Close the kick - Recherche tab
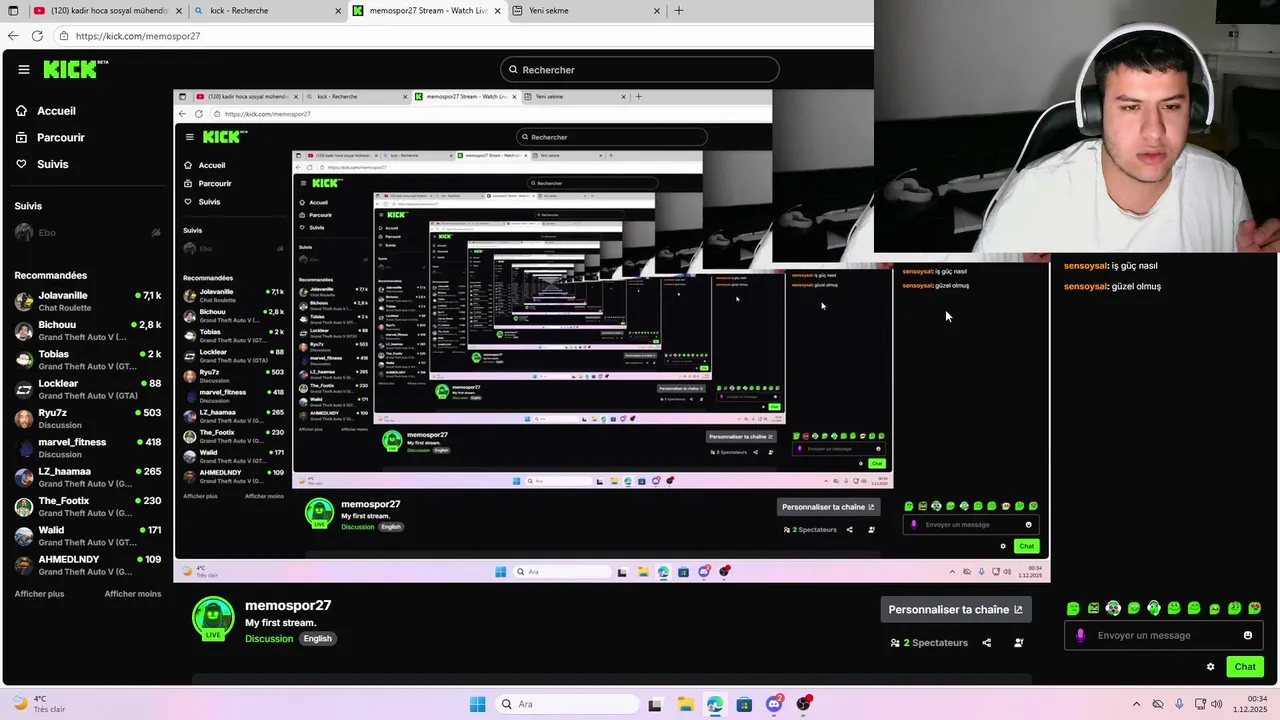The height and width of the screenshot is (720, 1280). (338, 11)
